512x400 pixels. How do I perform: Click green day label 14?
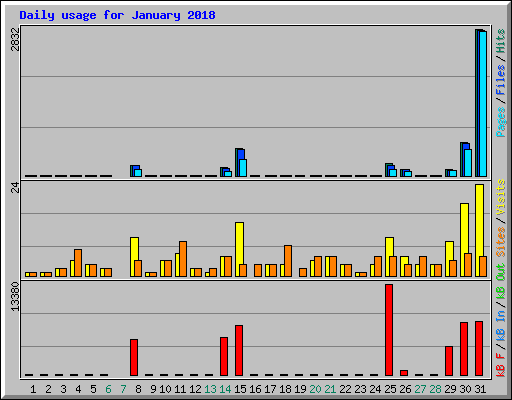(225, 389)
